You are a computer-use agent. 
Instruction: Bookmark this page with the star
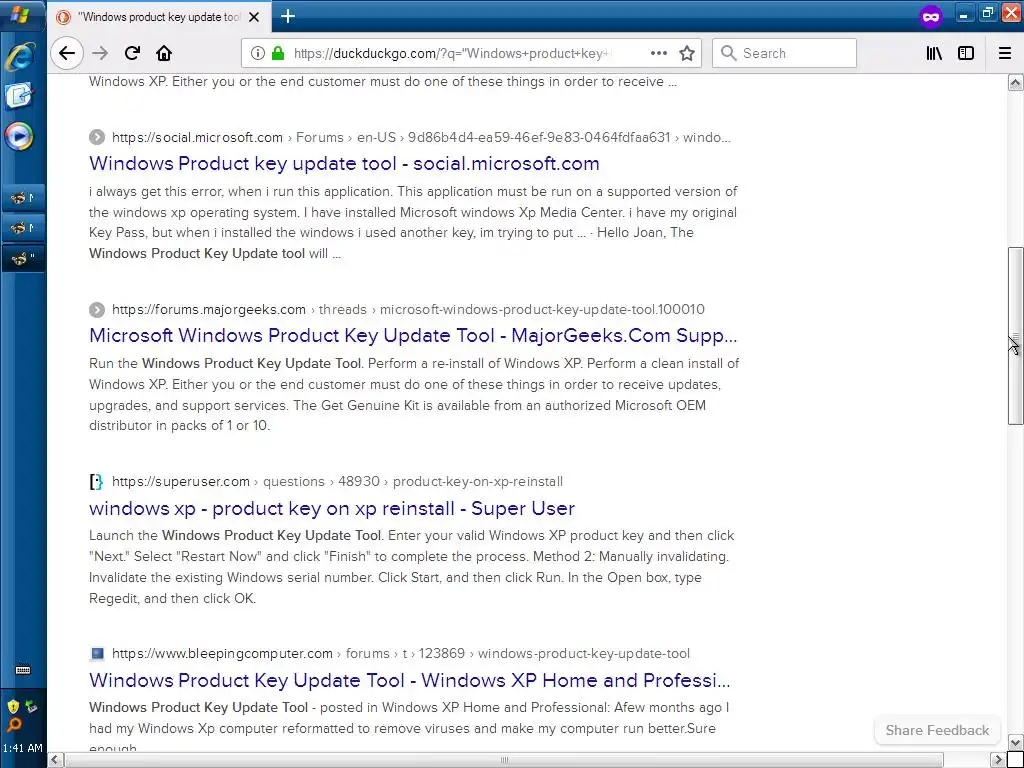tap(686, 53)
